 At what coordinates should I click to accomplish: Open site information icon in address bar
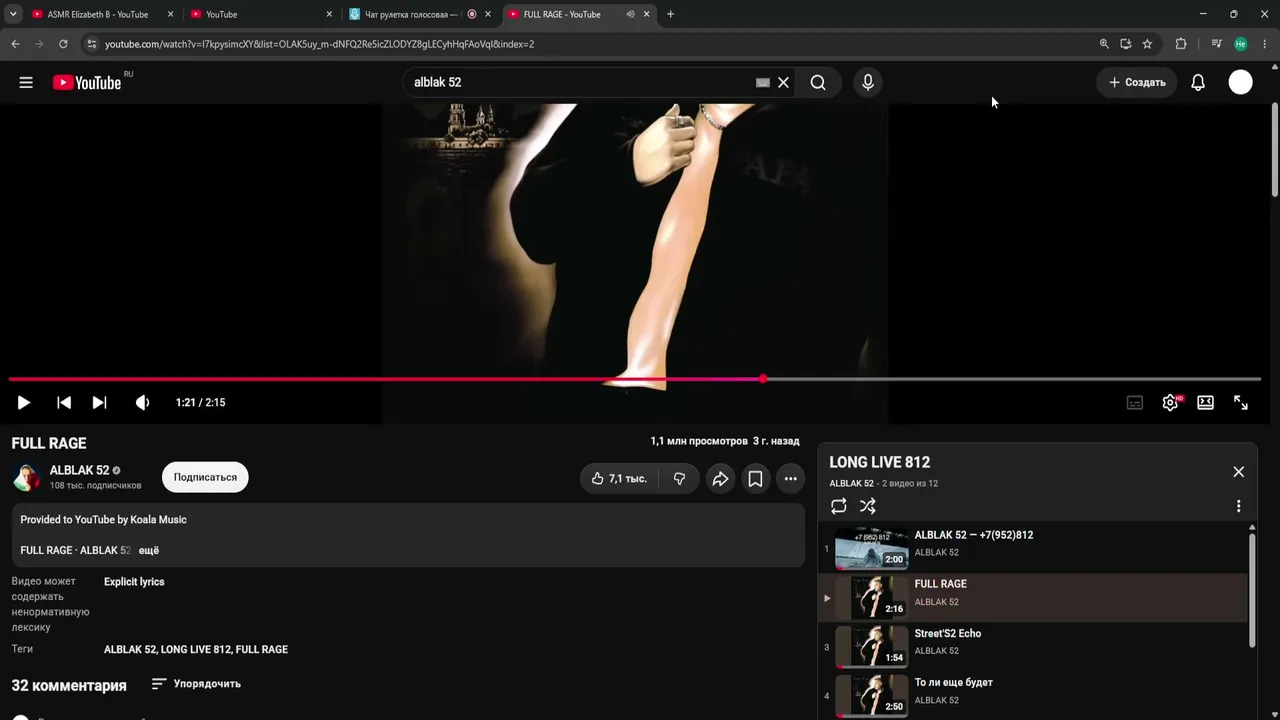(x=92, y=44)
